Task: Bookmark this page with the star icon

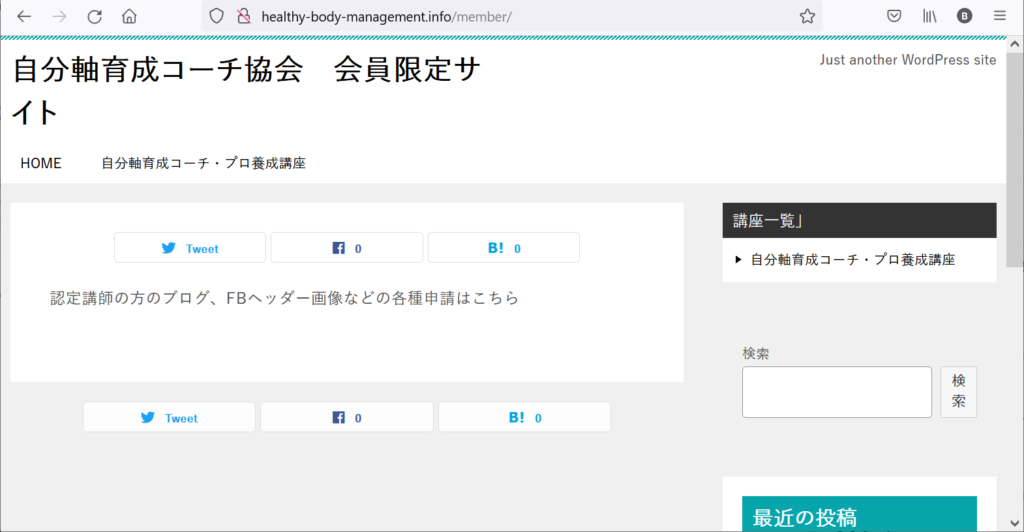Action: (807, 16)
